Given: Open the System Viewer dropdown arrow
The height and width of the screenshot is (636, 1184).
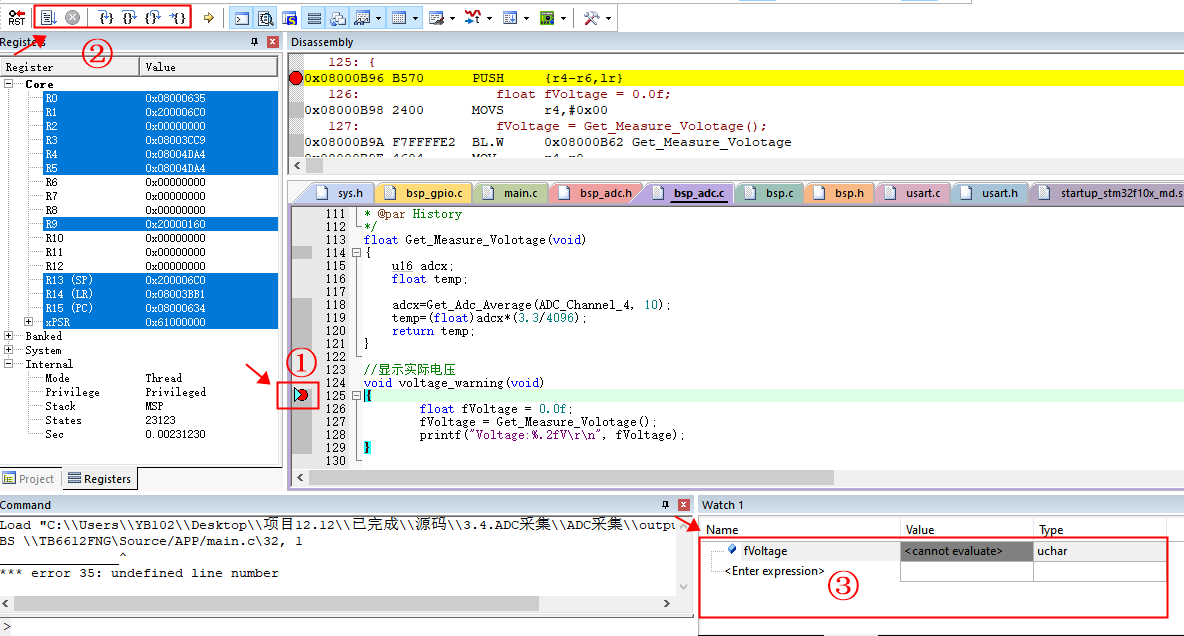Looking at the screenshot, I should click(563, 18).
